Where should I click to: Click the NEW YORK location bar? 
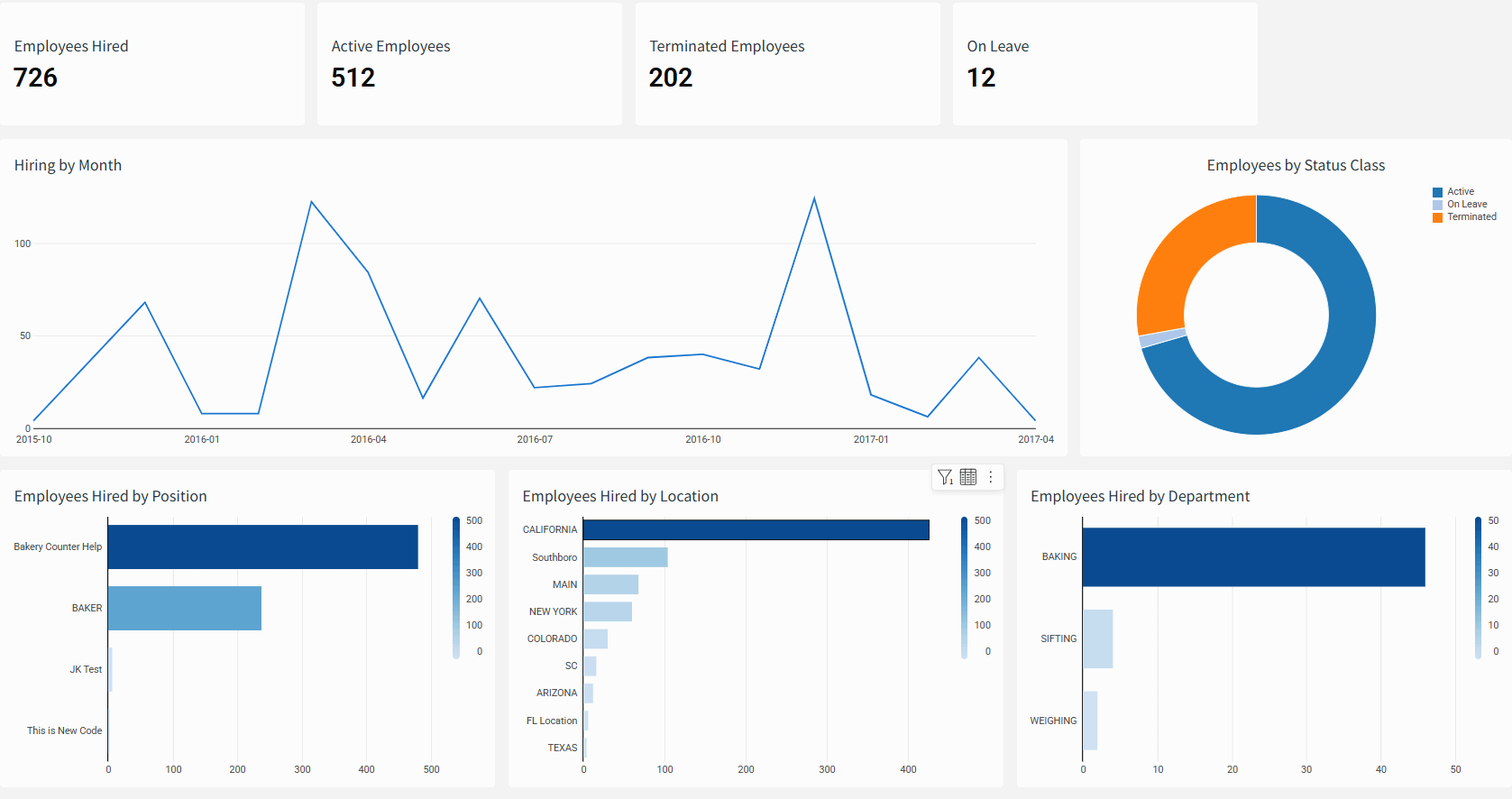click(607, 611)
